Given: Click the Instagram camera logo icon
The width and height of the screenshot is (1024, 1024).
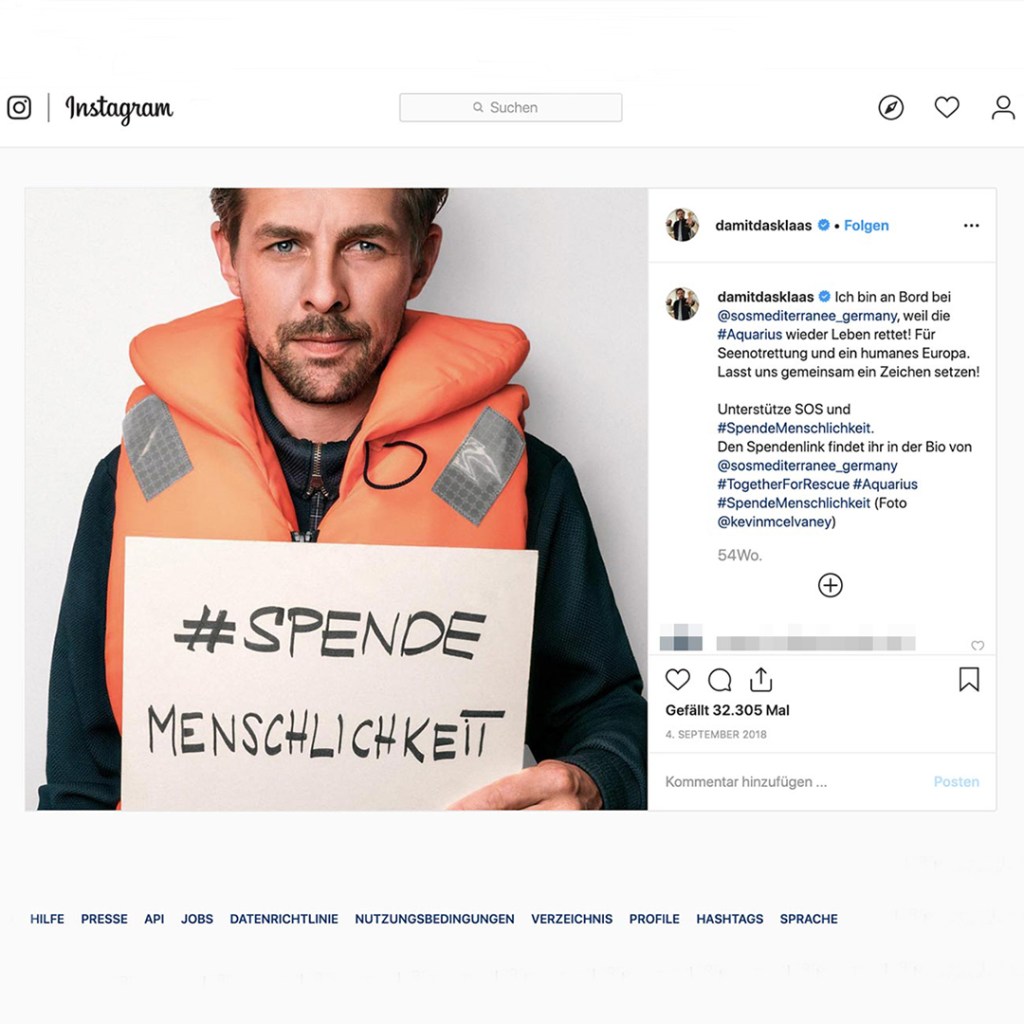Looking at the screenshot, I should point(19,108).
